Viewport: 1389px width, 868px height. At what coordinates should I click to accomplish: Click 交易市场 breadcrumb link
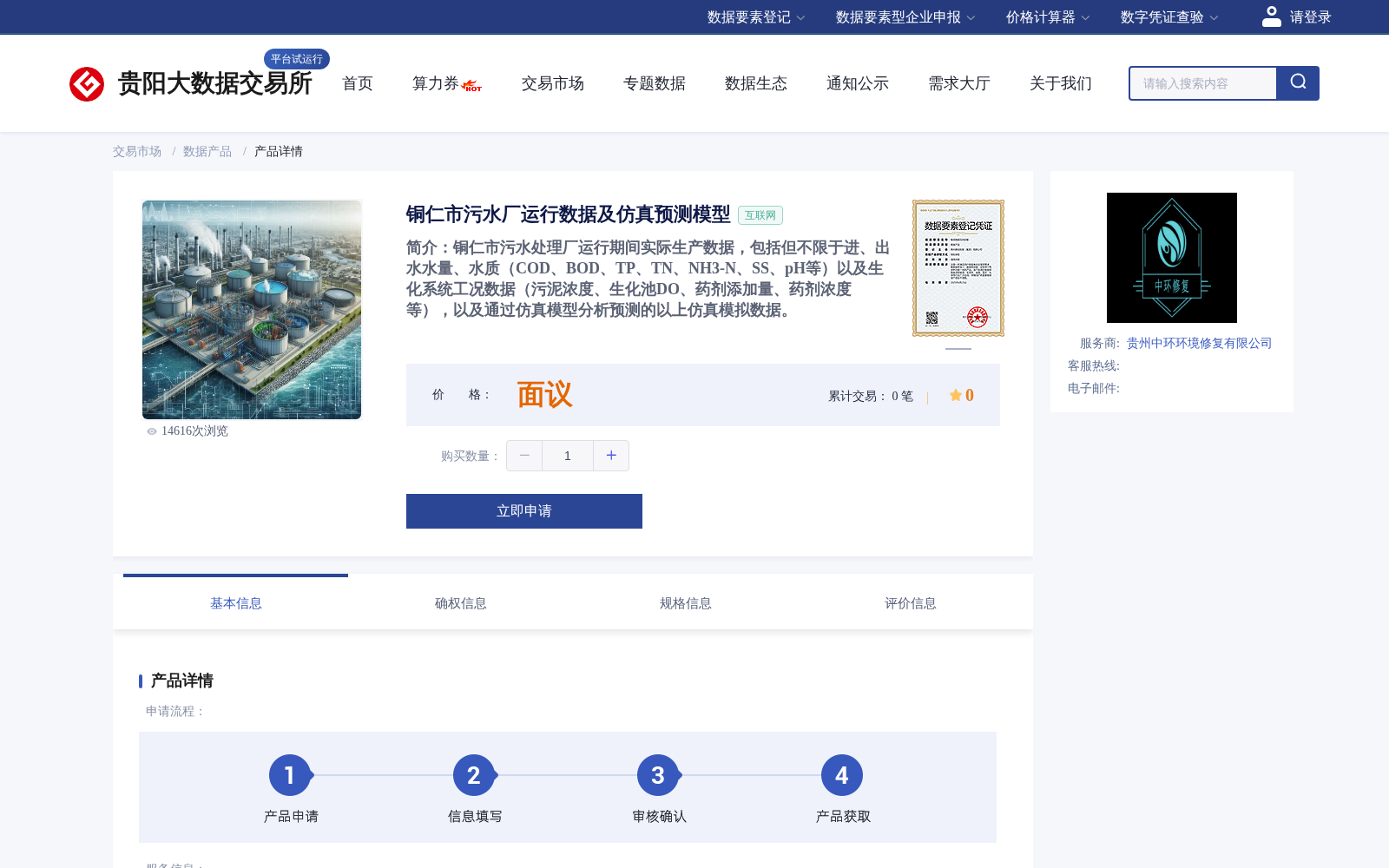(x=137, y=152)
